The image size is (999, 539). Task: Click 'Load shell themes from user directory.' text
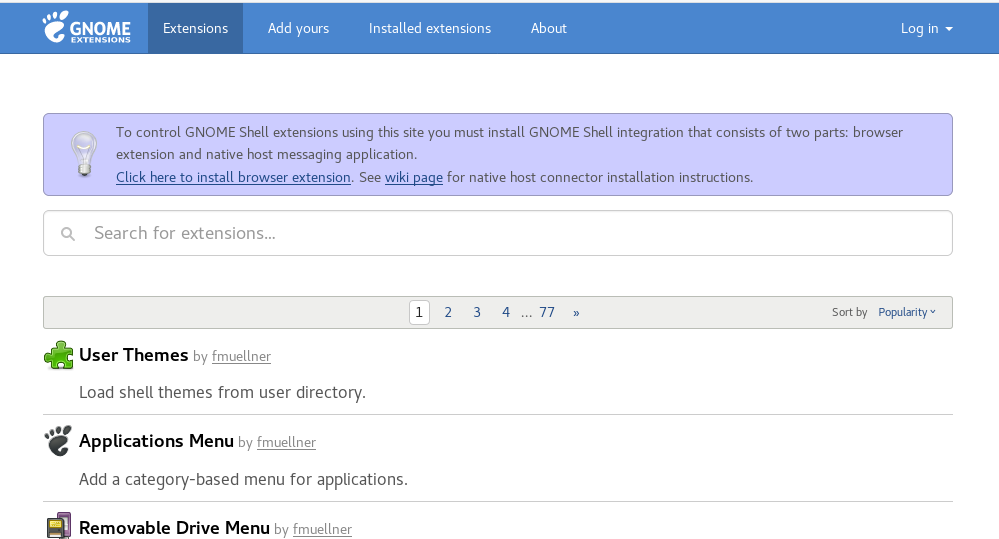(x=222, y=392)
